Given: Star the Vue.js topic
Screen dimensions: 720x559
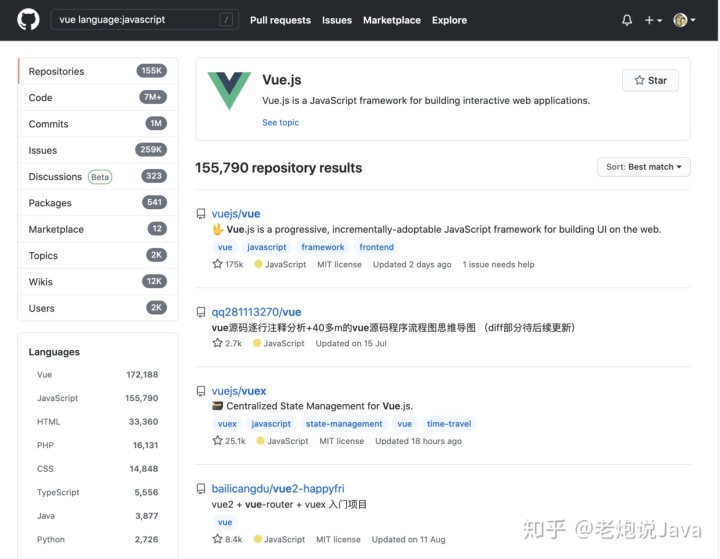Looking at the screenshot, I should (650, 80).
